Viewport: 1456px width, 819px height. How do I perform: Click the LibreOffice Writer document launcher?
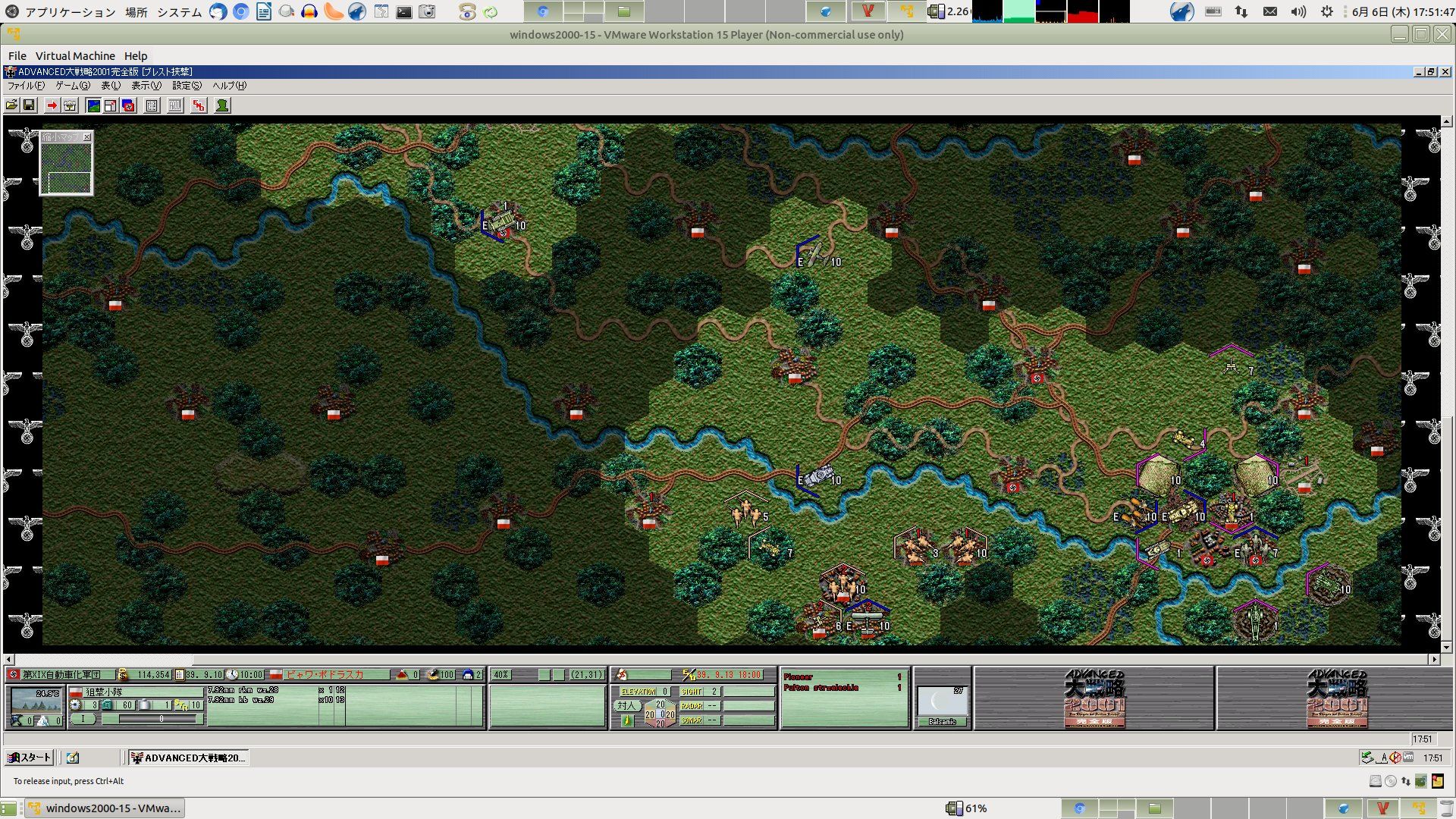264,12
